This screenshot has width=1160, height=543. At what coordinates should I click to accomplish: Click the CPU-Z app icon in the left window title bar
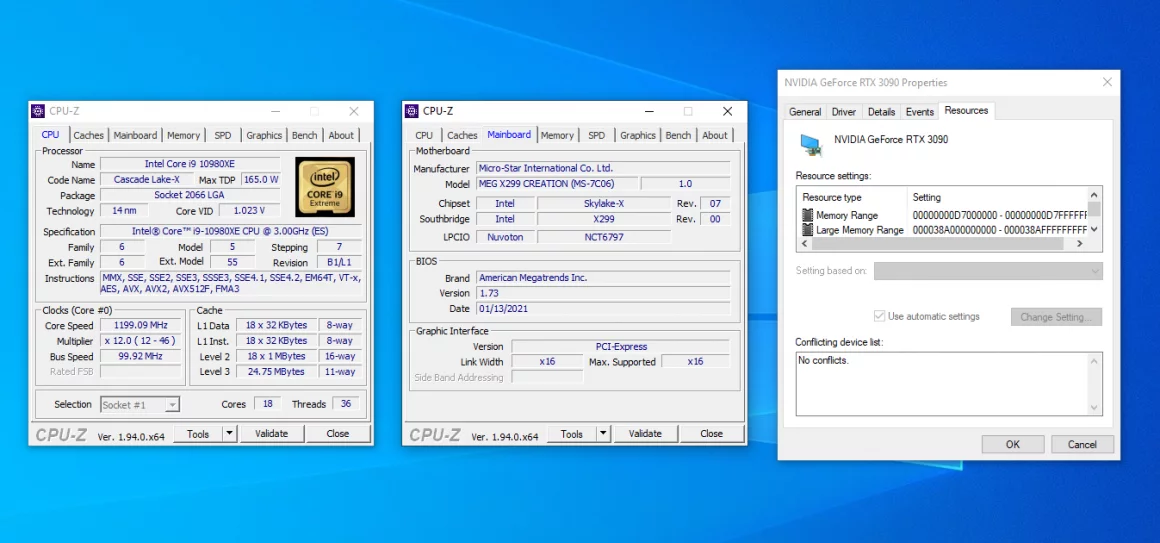pos(38,111)
